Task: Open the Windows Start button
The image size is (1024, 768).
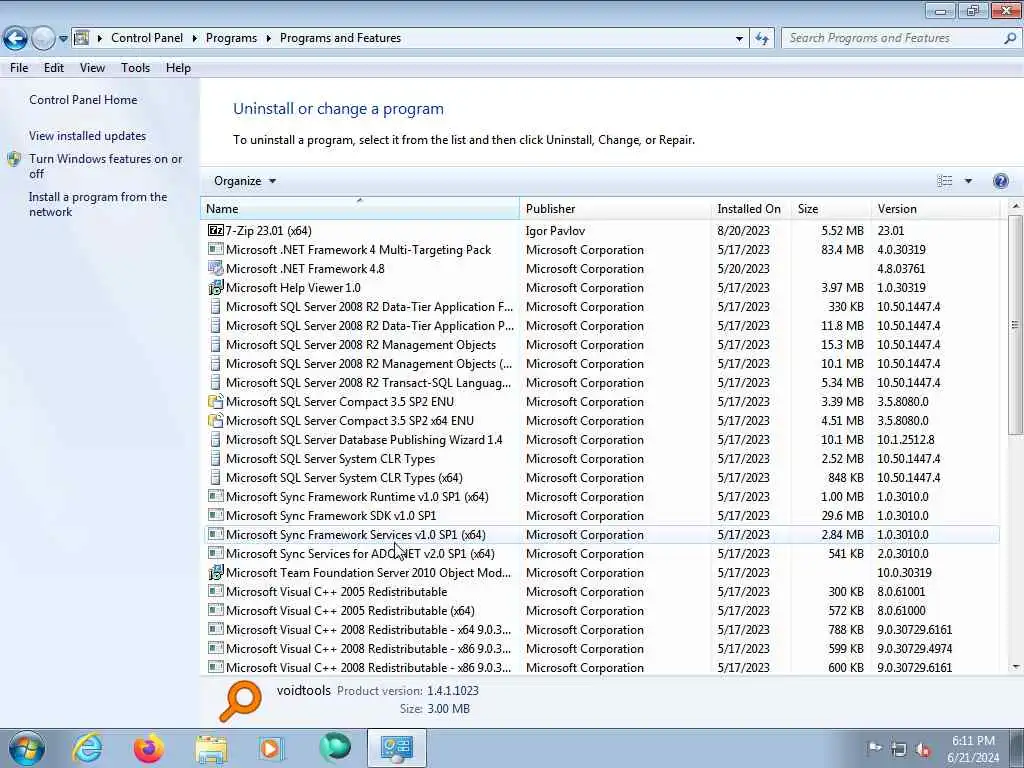Action: 26,748
